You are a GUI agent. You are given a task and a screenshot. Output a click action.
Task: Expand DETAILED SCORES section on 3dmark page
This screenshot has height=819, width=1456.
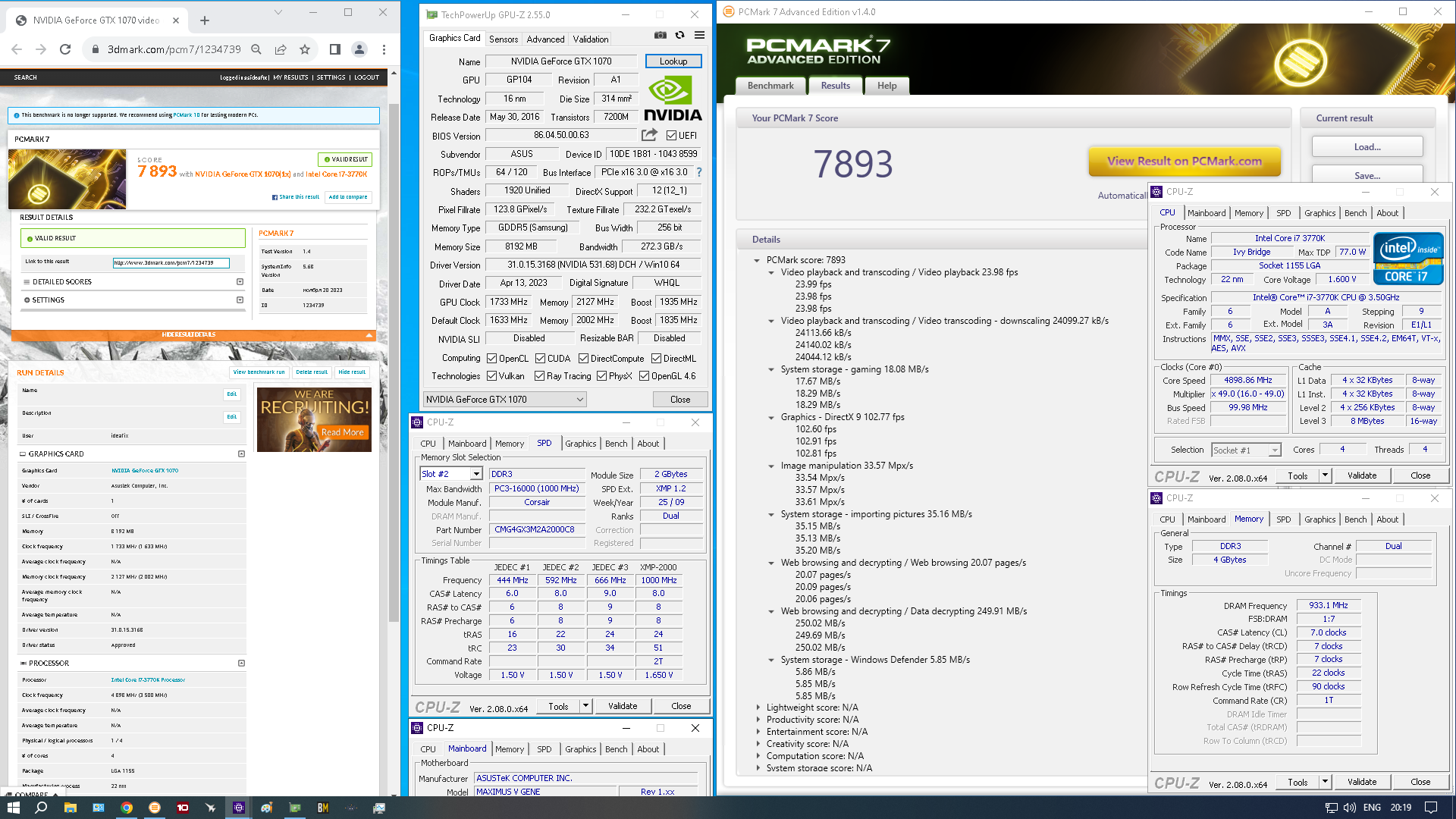[x=240, y=282]
